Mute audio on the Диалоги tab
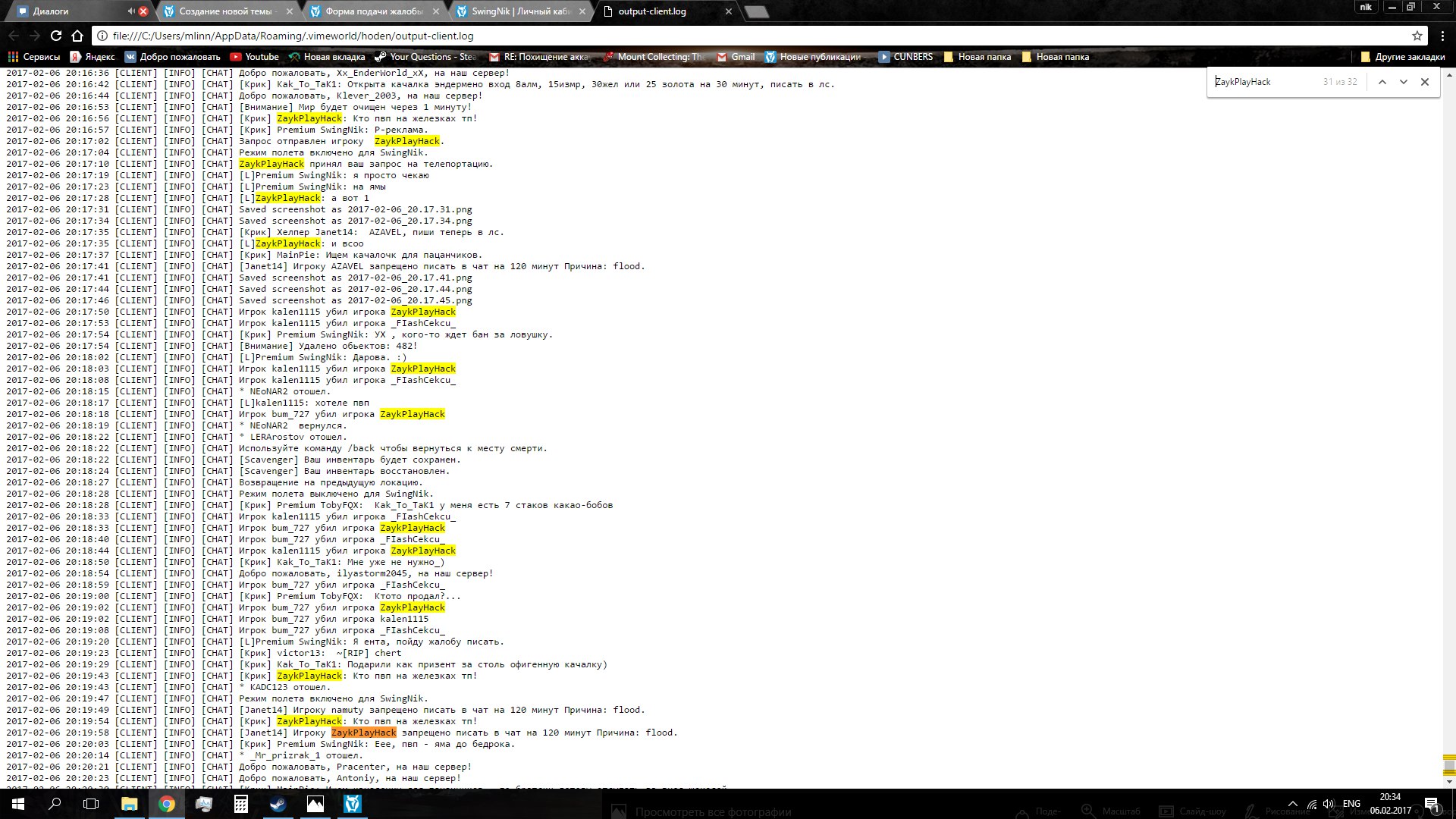The width and height of the screenshot is (1456, 819). [131, 11]
